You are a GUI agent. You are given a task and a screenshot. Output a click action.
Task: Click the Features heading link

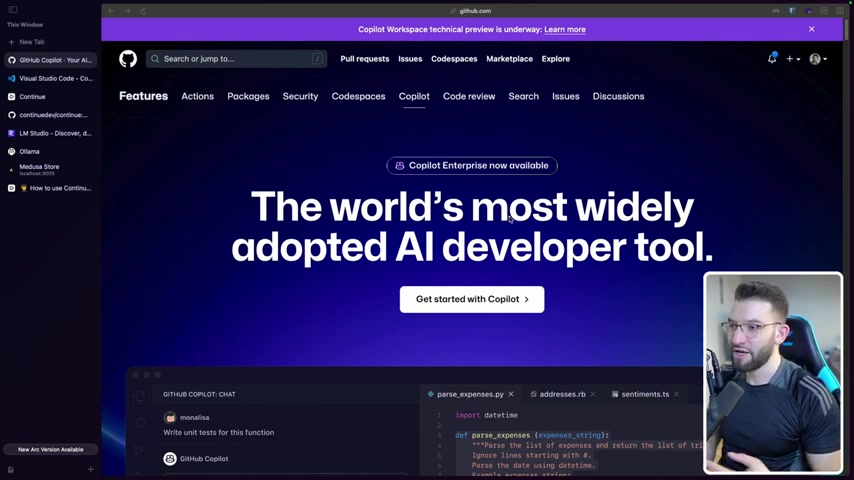tap(143, 96)
